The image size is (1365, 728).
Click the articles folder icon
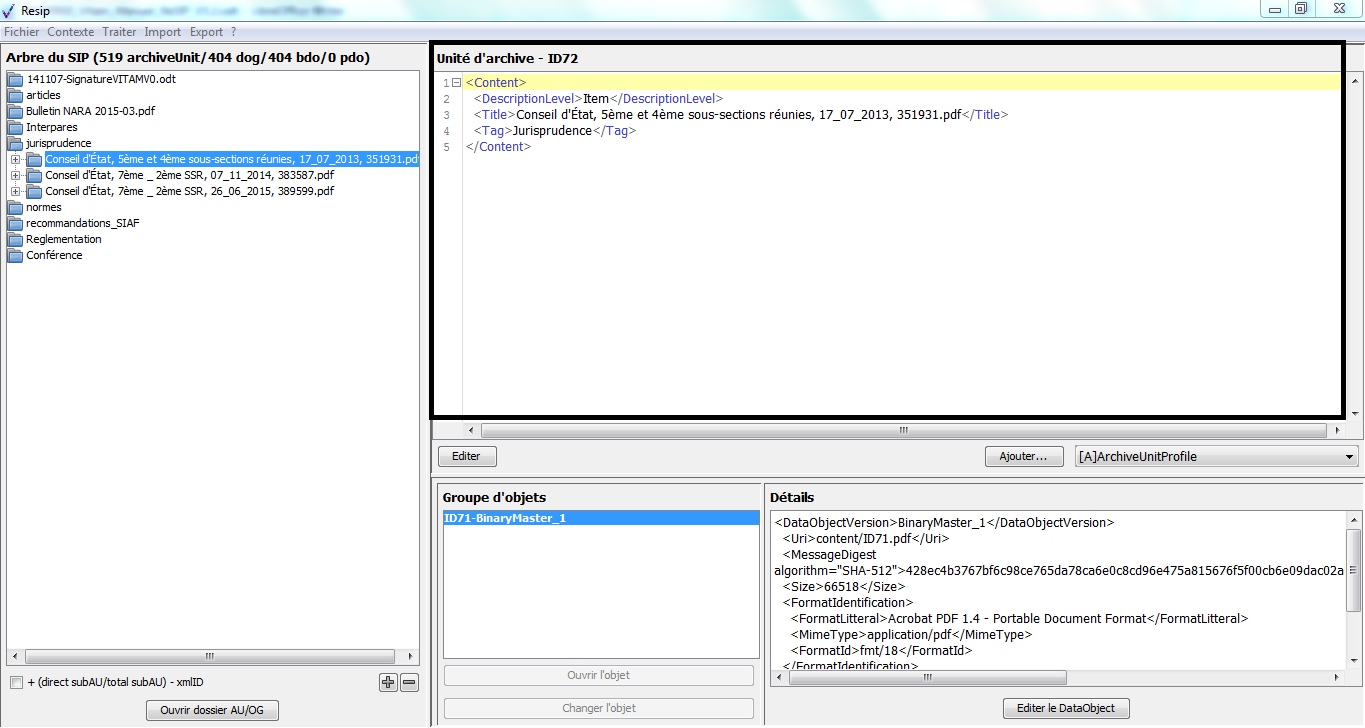pyautogui.click(x=15, y=96)
